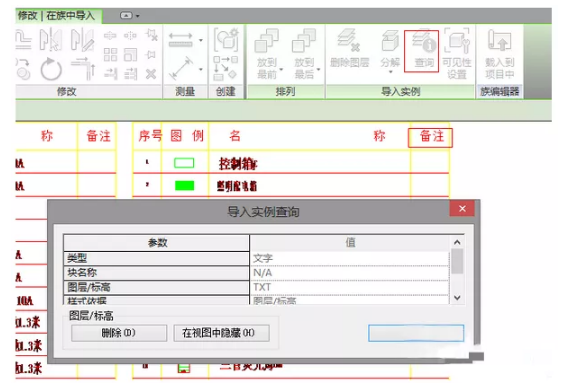Select the Rotate tool
Screen dimensions: 561x390
pos(51,69)
